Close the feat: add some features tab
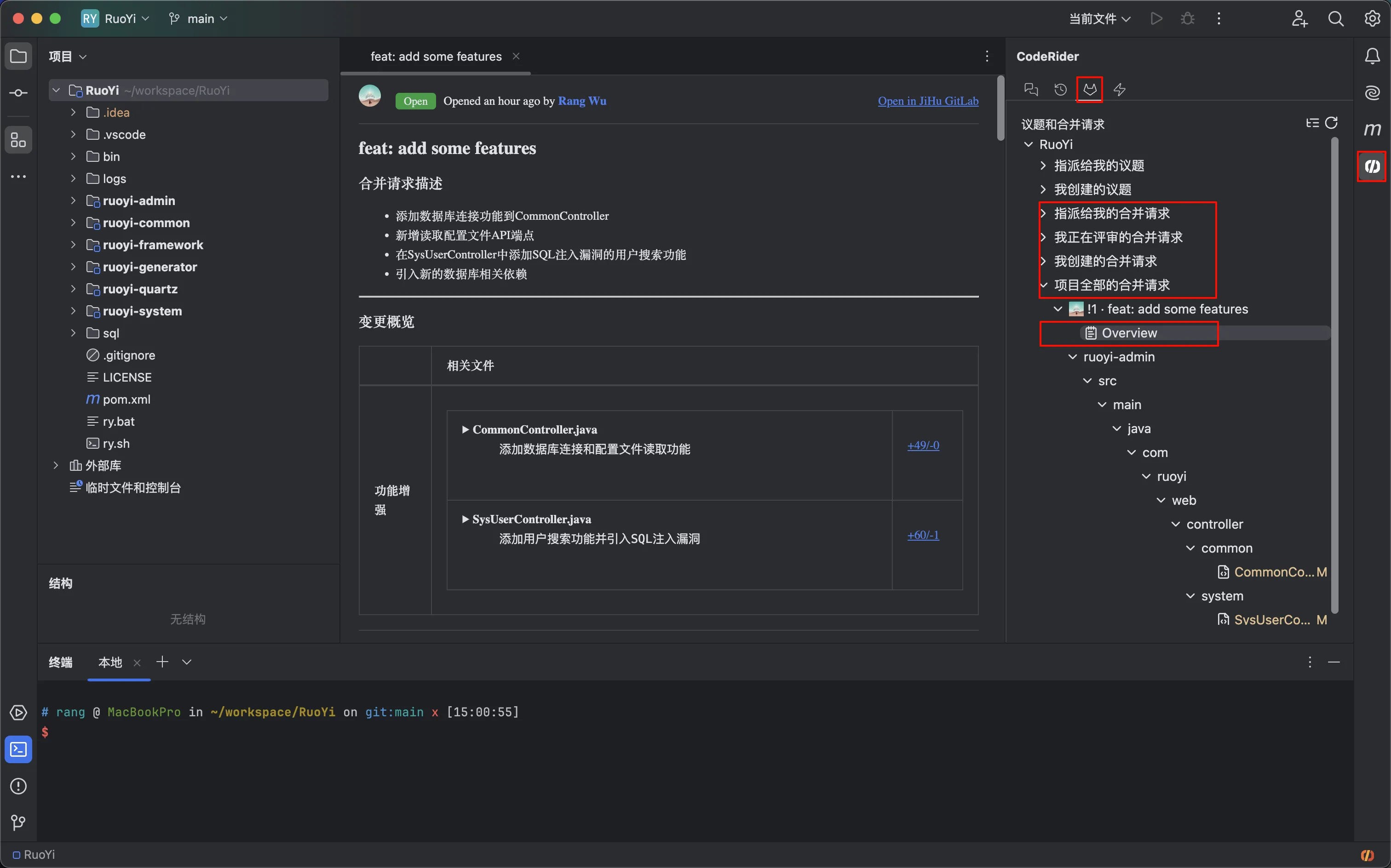The height and width of the screenshot is (868, 1391). (516, 56)
